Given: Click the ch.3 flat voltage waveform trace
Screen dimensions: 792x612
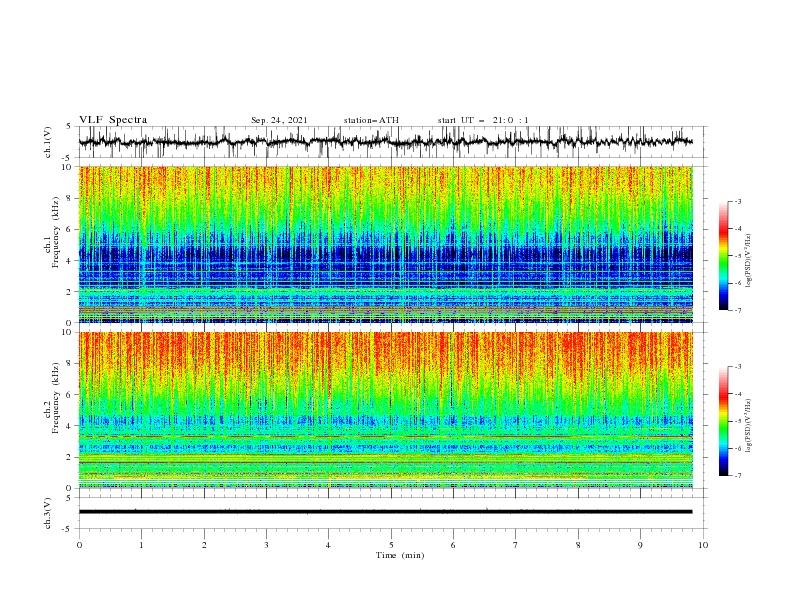Looking at the screenshot, I should pyautogui.click(x=385, y=512).
